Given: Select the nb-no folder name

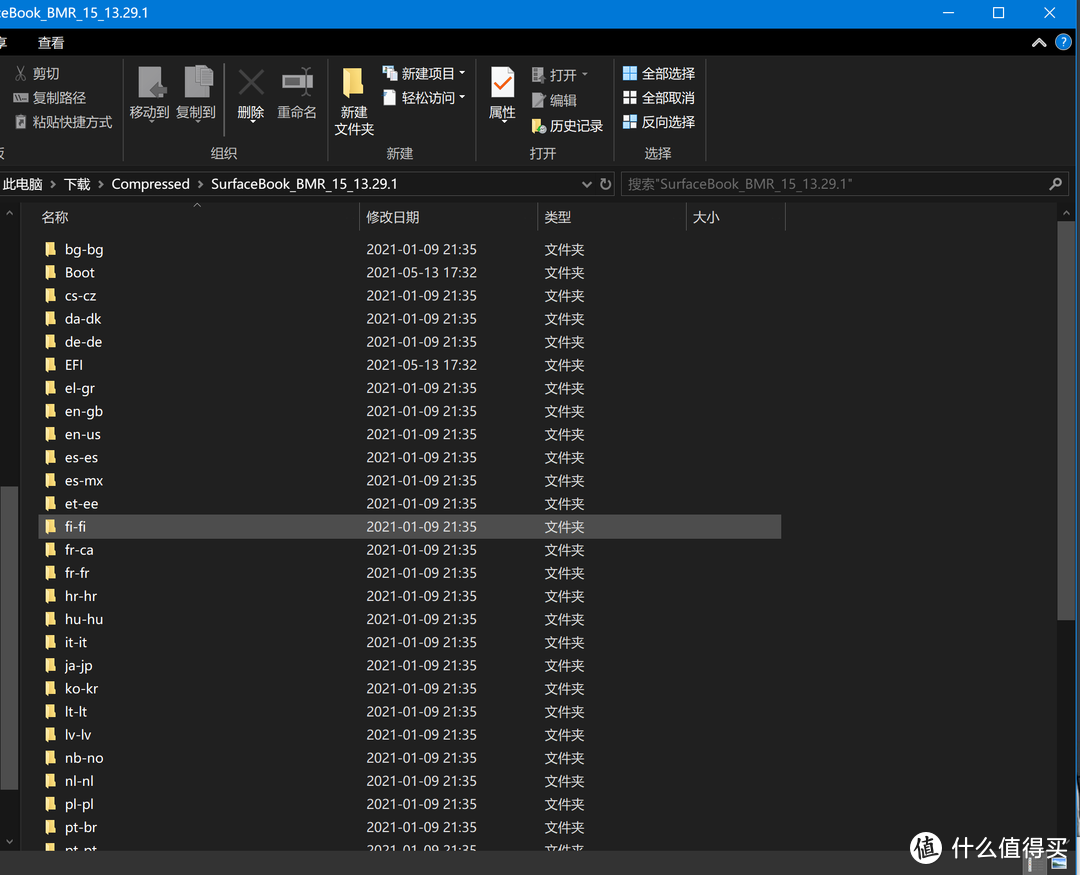Looking at the screenshot, I should tap(84, 758).
